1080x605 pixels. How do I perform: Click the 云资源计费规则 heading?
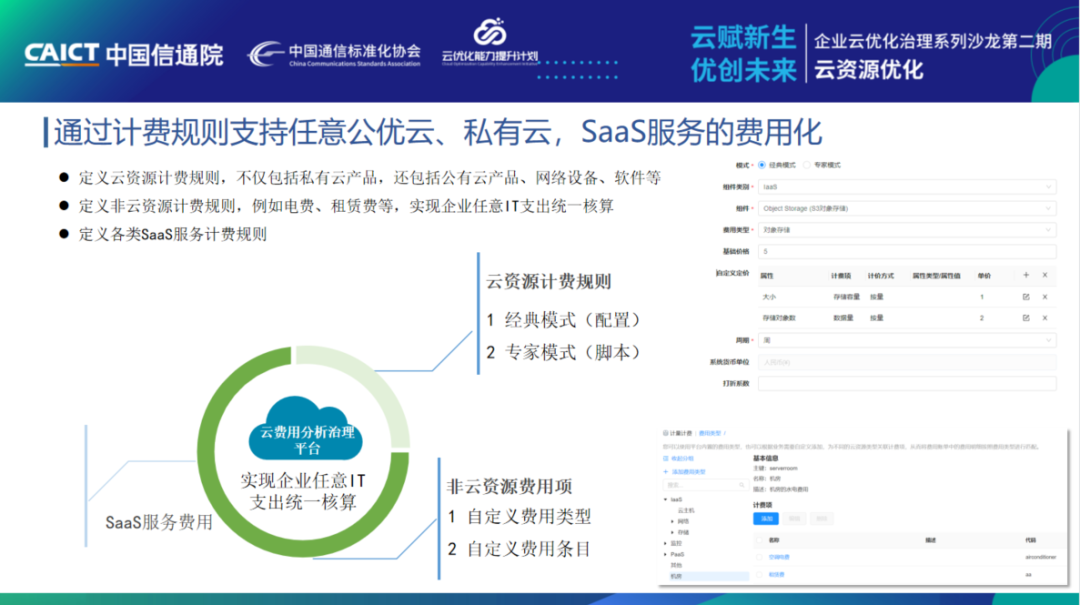pos(549,282)
